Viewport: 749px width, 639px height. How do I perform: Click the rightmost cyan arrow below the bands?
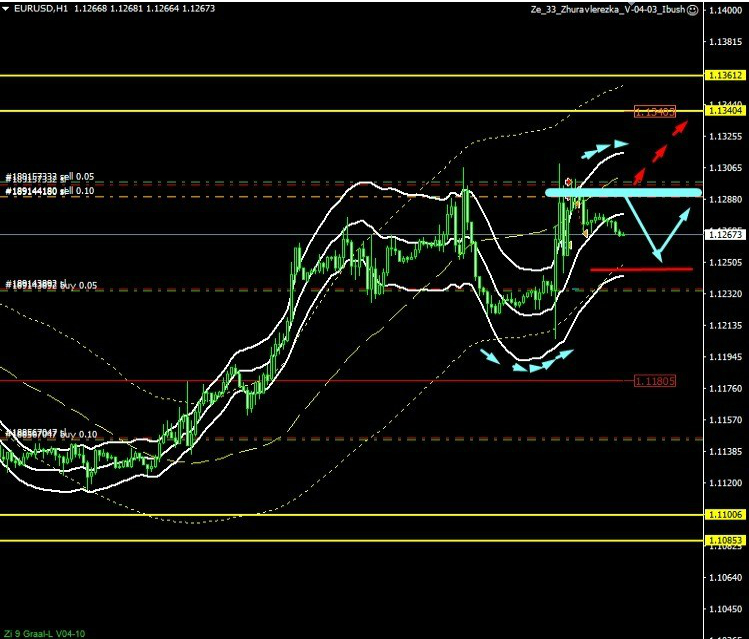(565, 353)
